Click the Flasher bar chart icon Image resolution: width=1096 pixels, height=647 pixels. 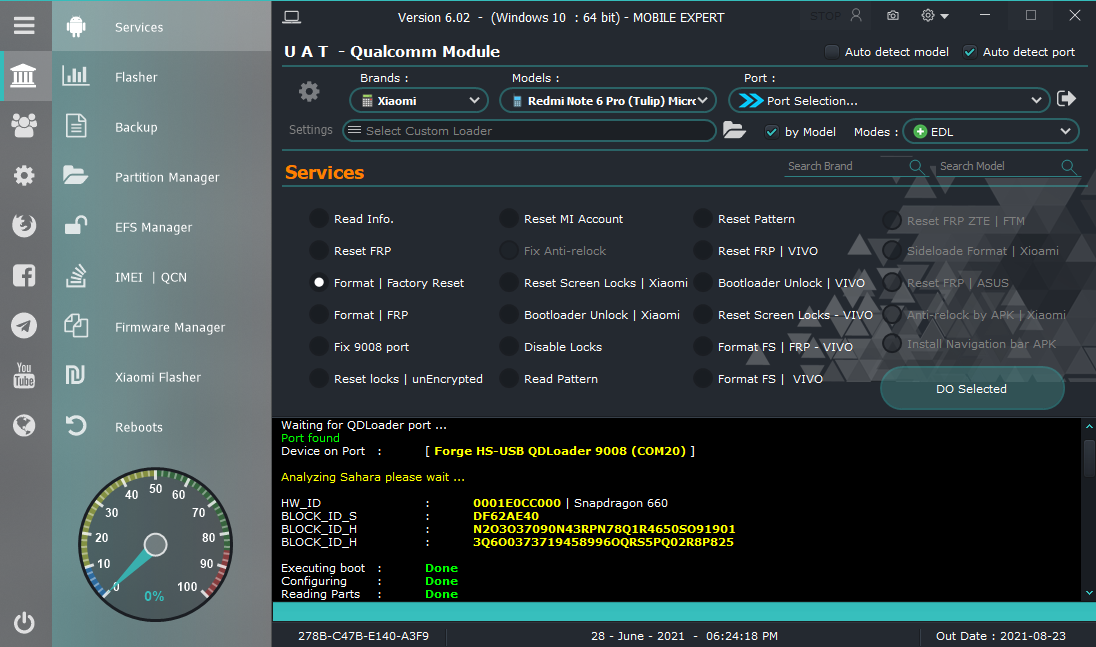75,75
